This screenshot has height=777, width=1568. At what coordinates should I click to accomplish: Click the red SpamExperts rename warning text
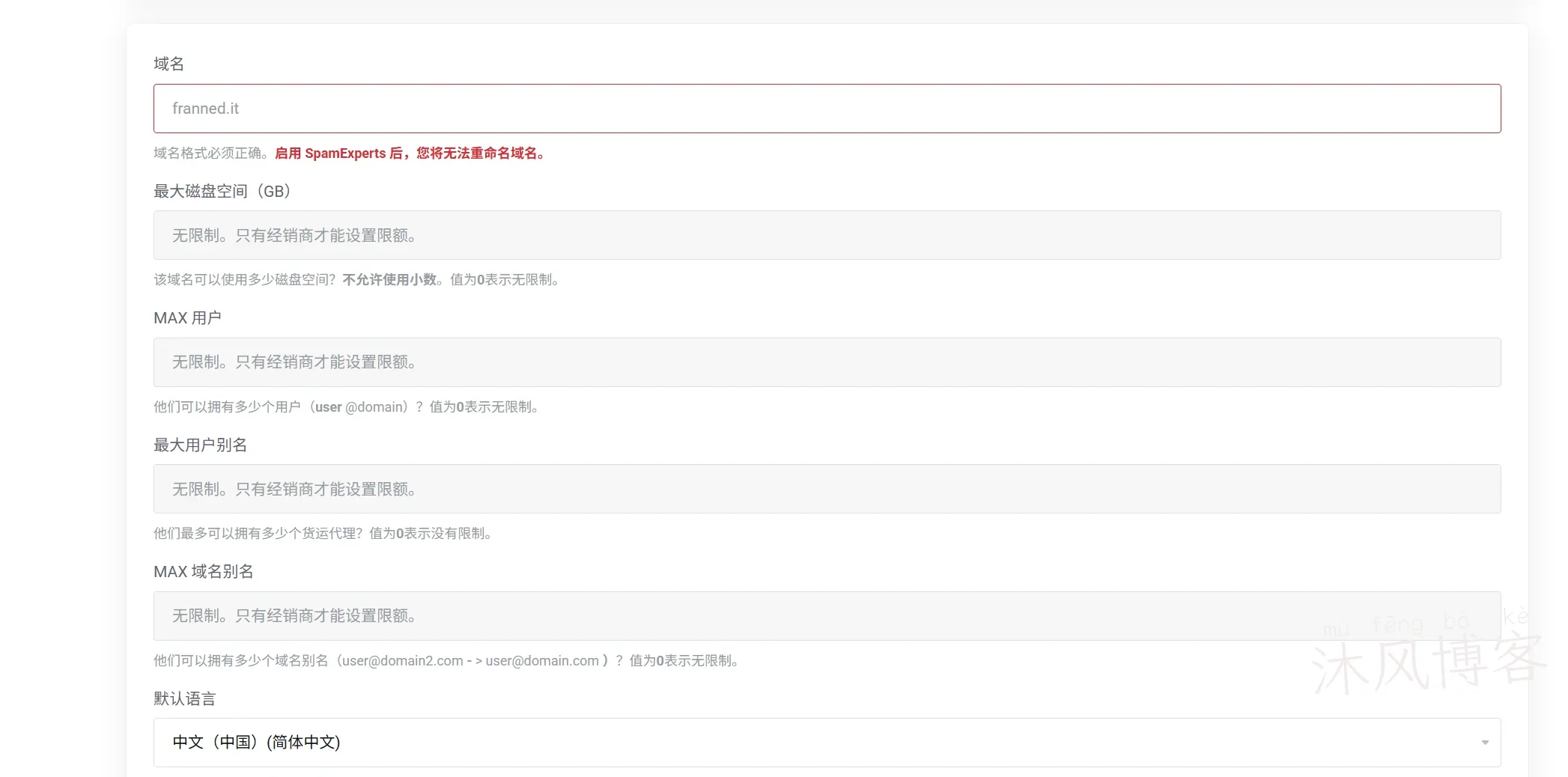click(x=412, y=153)
